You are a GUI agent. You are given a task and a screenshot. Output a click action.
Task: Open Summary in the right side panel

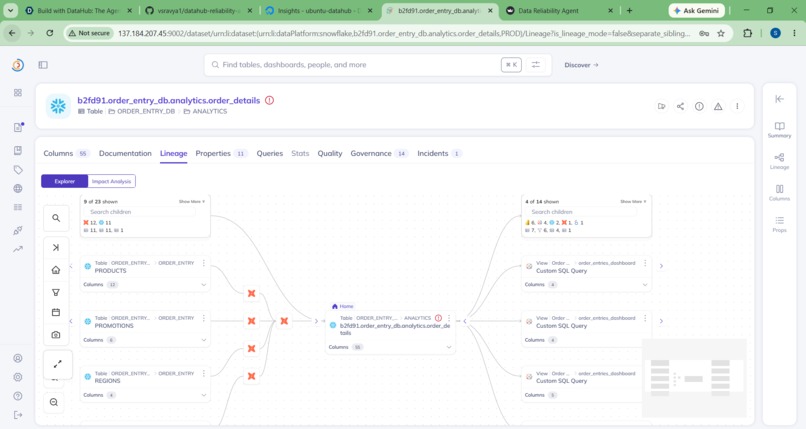(779, 129)
